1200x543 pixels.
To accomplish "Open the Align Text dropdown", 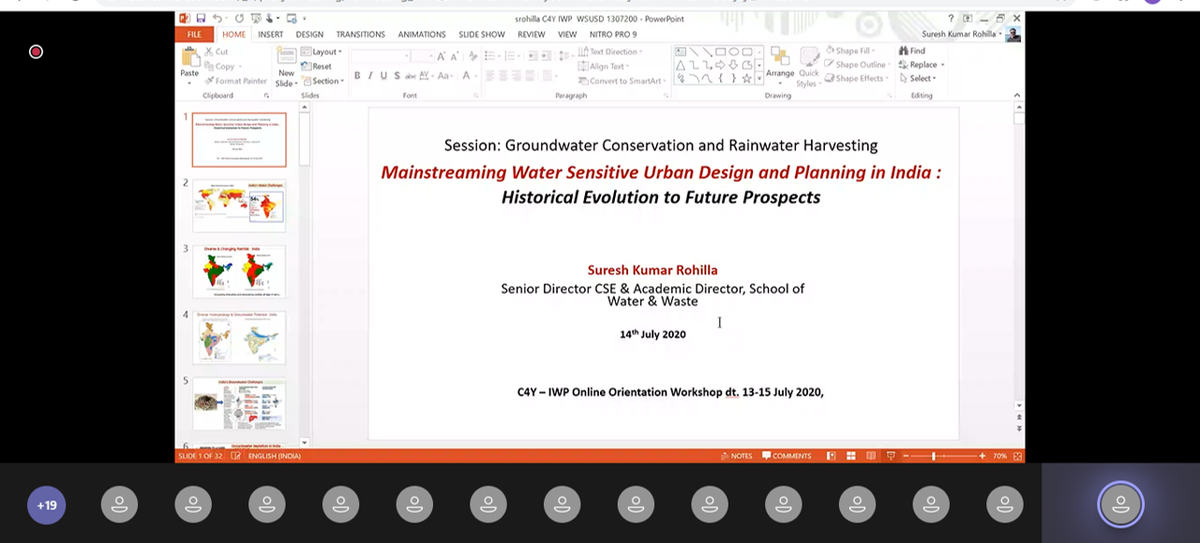I will tap(603, 67).
